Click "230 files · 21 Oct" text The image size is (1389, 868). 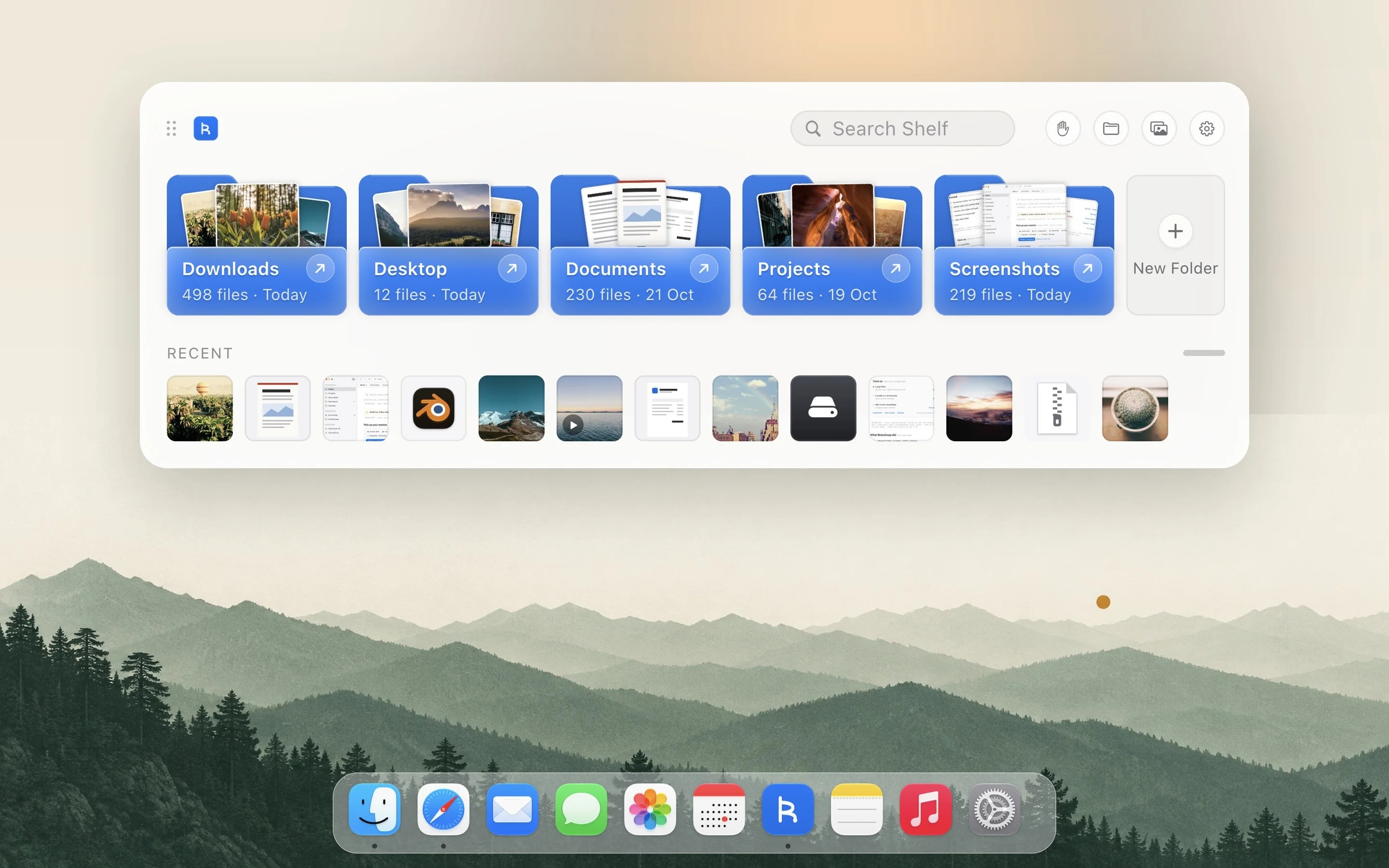(630, 295)
